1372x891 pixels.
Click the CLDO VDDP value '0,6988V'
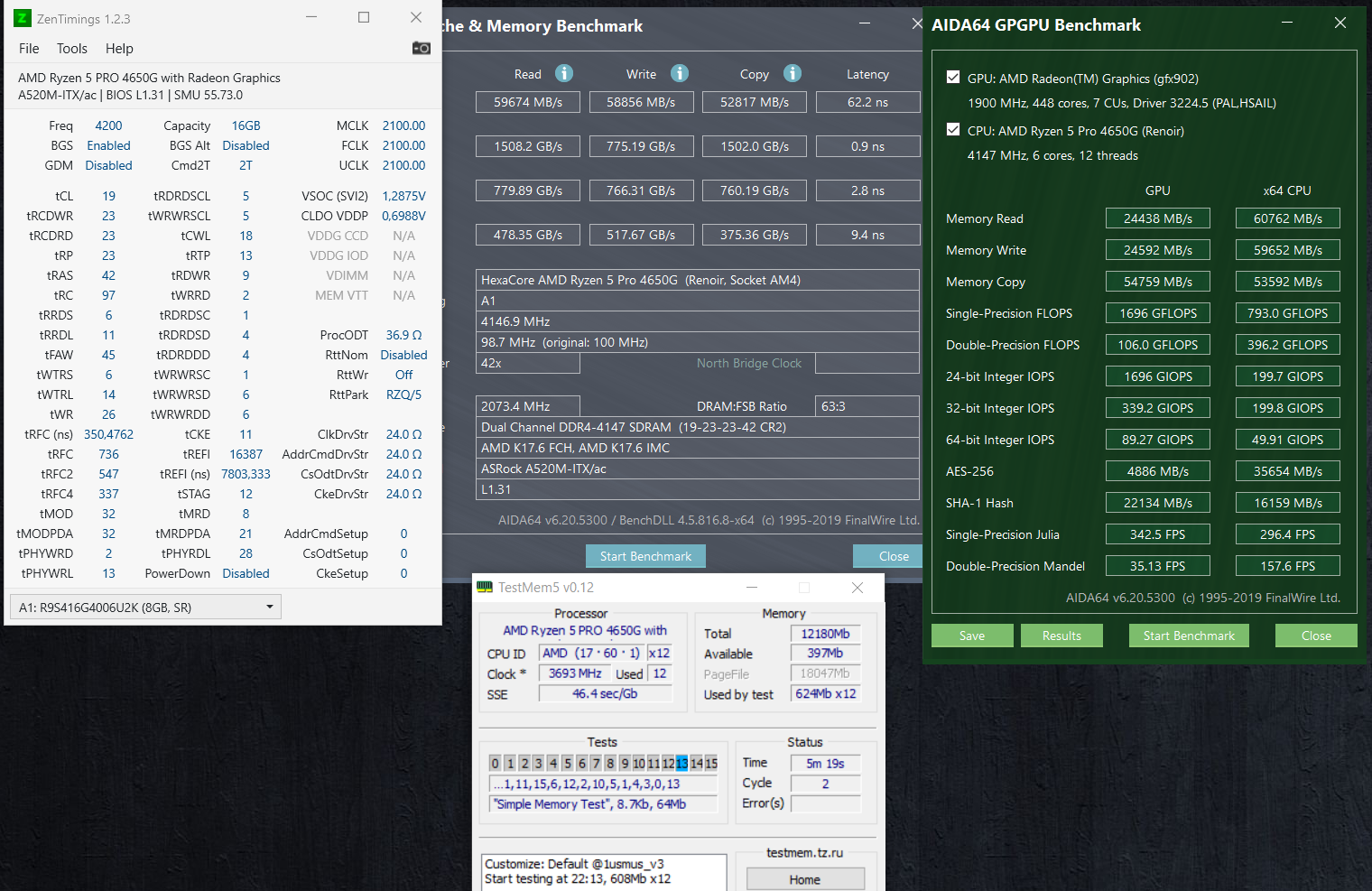[403, 216]
